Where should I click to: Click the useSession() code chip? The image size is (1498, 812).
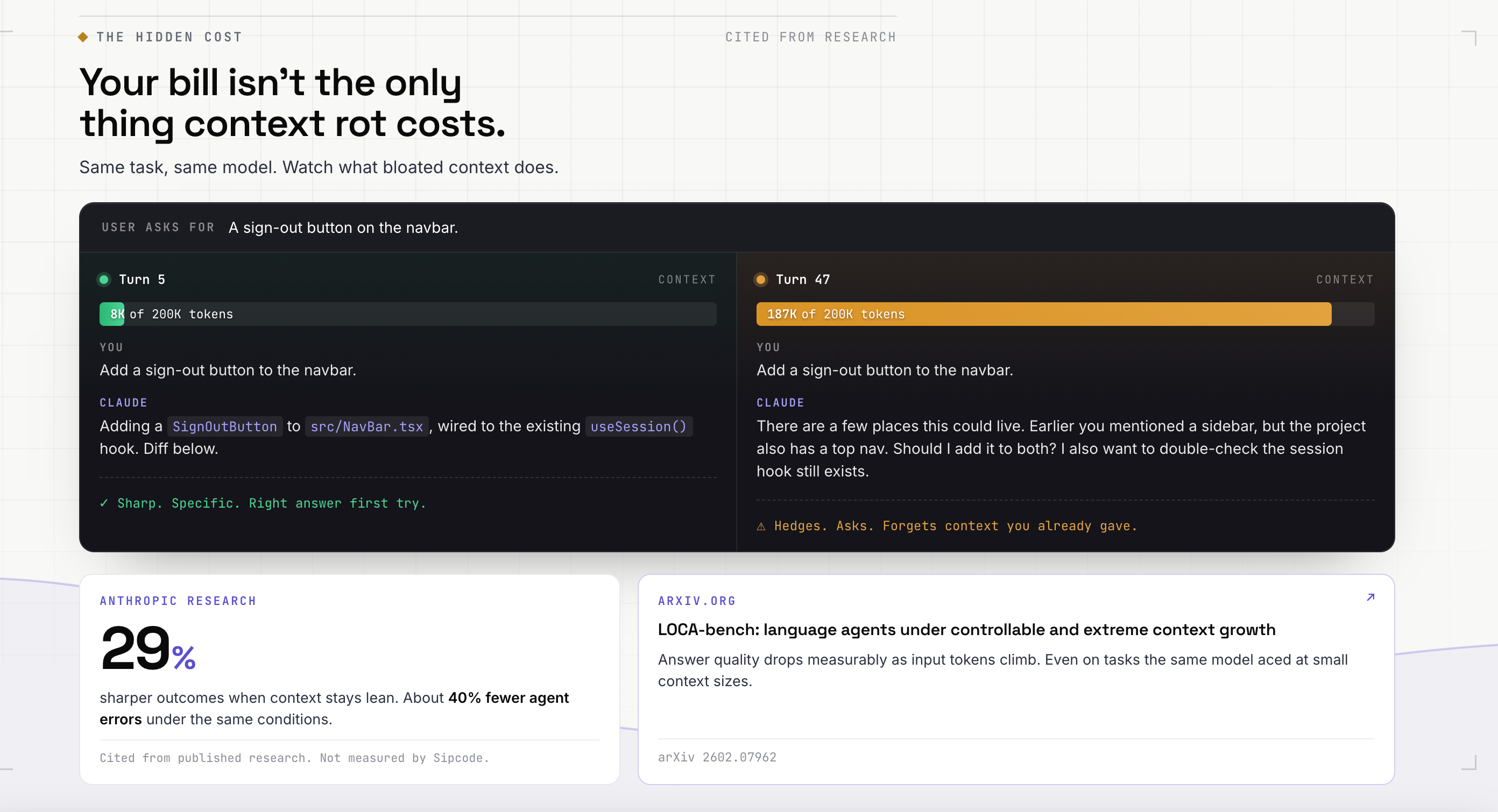click(x=639, y=426)
